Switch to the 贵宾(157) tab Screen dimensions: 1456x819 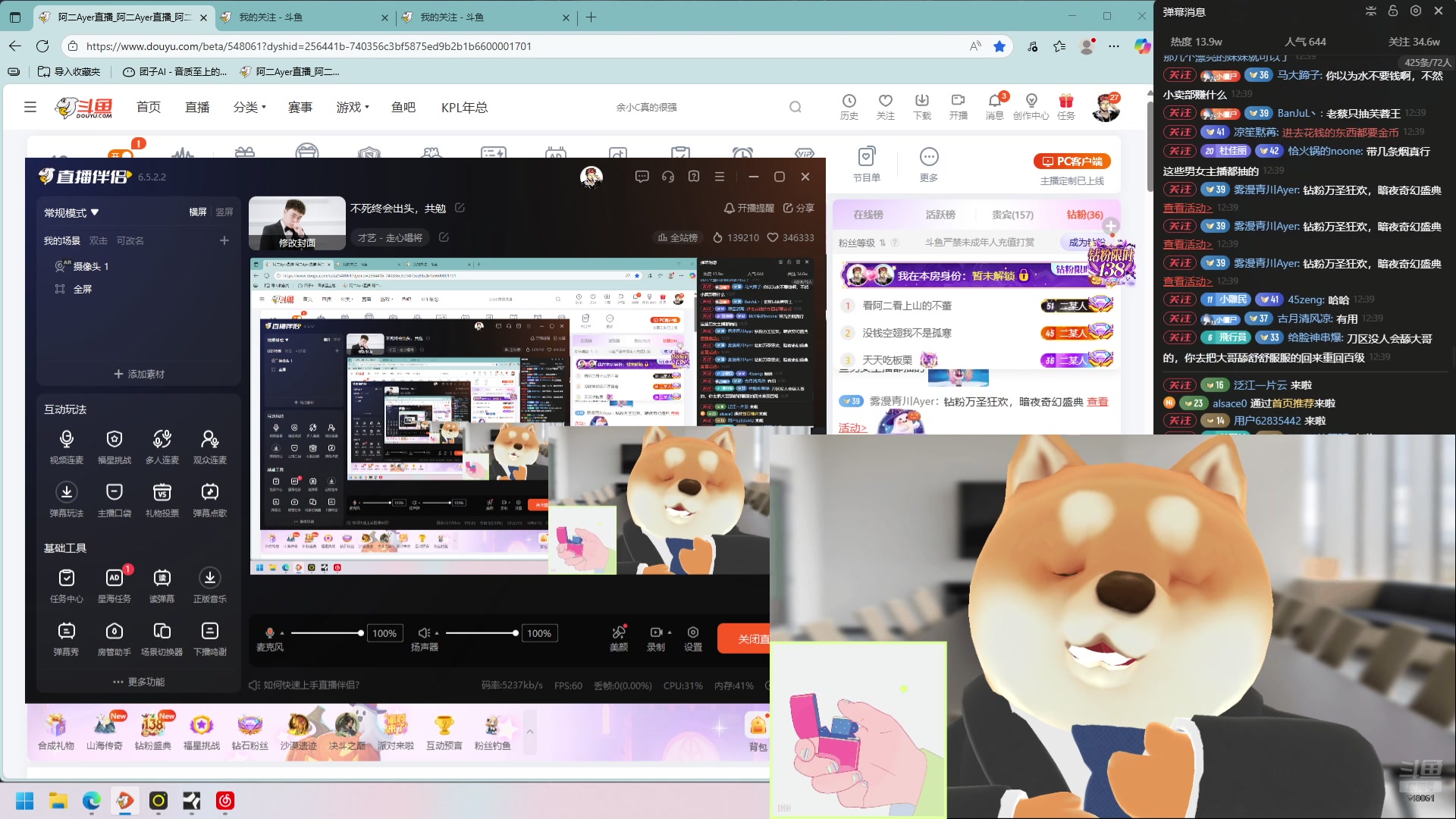point(1012,215)
